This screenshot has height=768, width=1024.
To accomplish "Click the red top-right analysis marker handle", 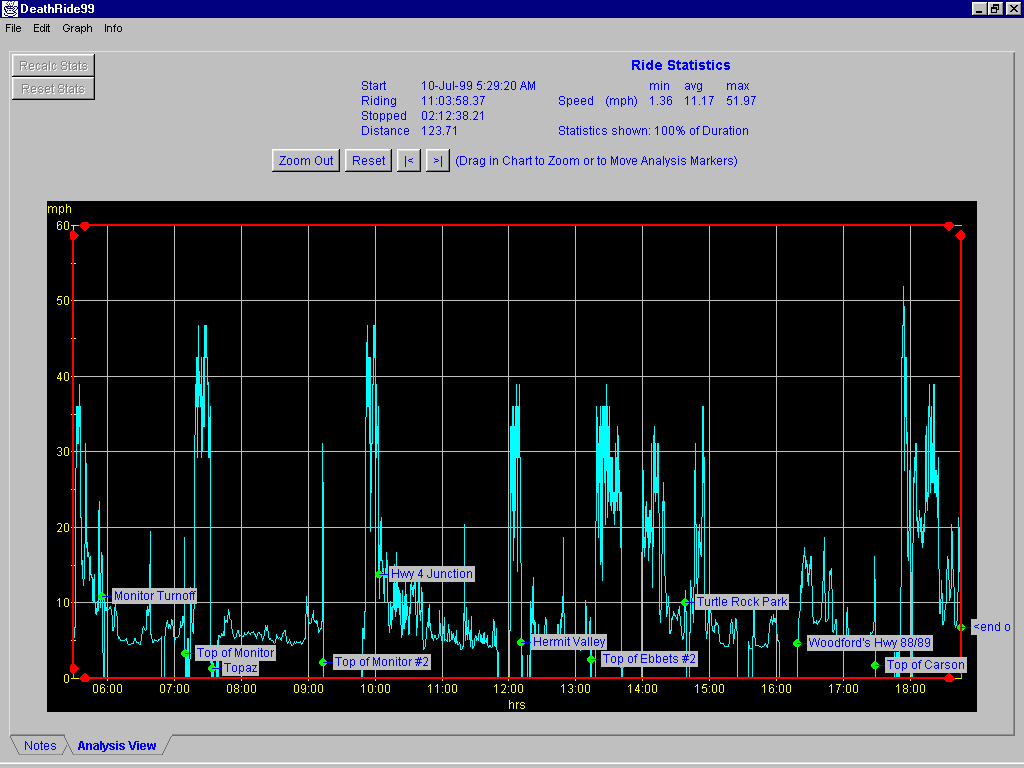I will [x=949, y=226].
